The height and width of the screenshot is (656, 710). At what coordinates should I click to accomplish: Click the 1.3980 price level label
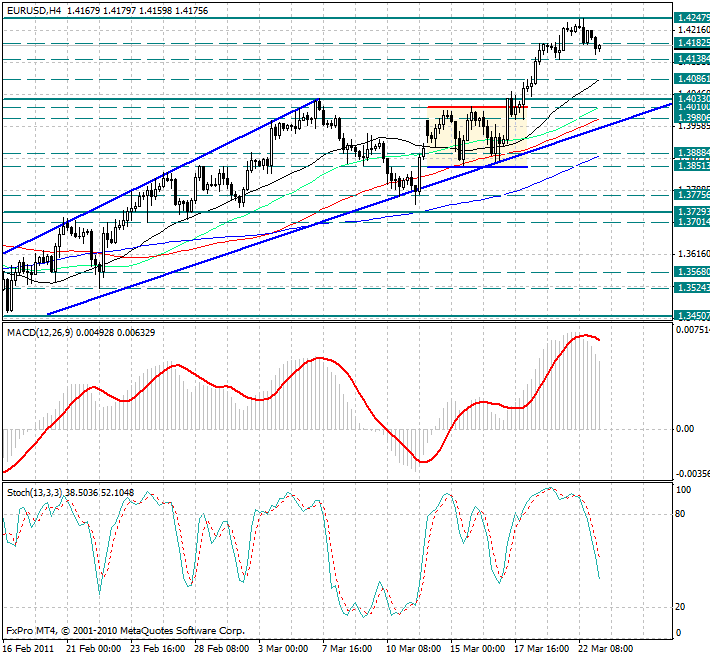tap(692, 117)
